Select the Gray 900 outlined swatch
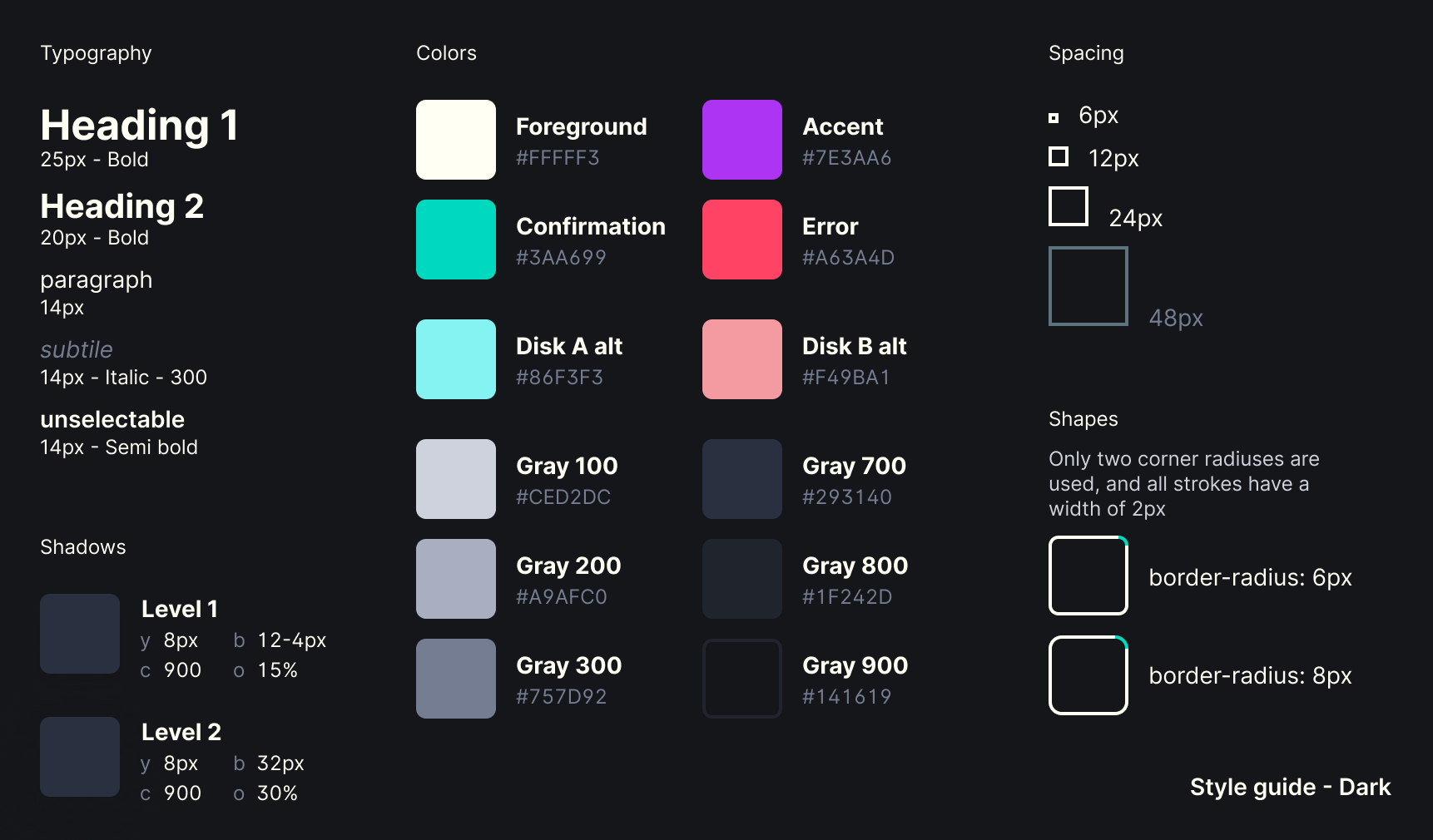The width and height of the screenshot is (1433, 840). point(742,679)
